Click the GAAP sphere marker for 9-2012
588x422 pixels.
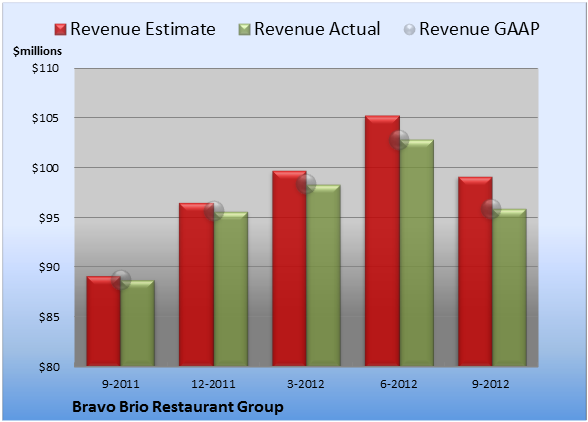491,209
